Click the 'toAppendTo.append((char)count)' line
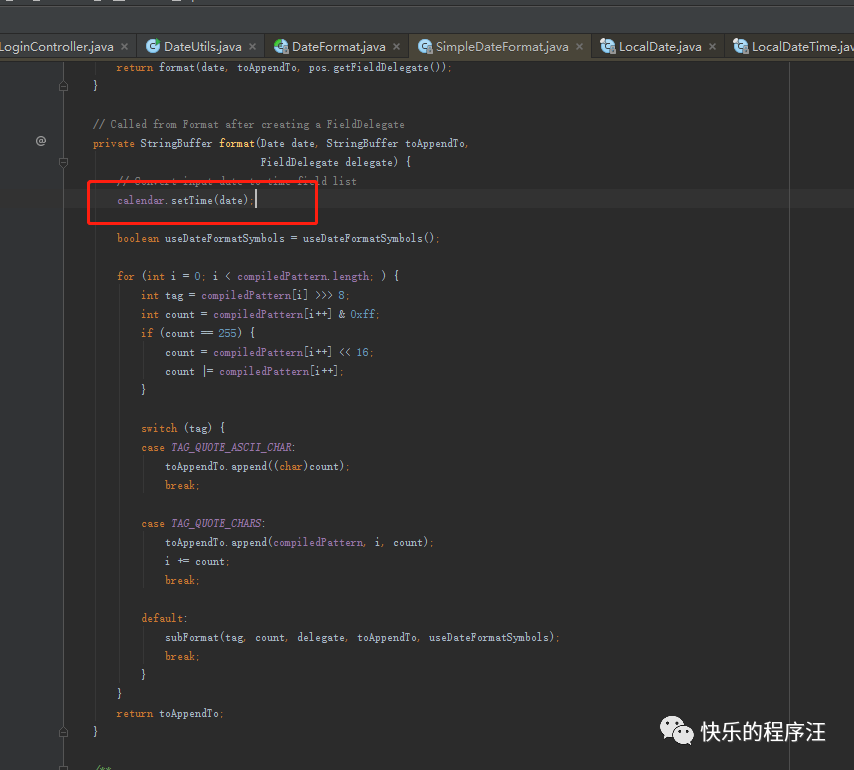This screenshot has height=770, width=854. point(257,467)
